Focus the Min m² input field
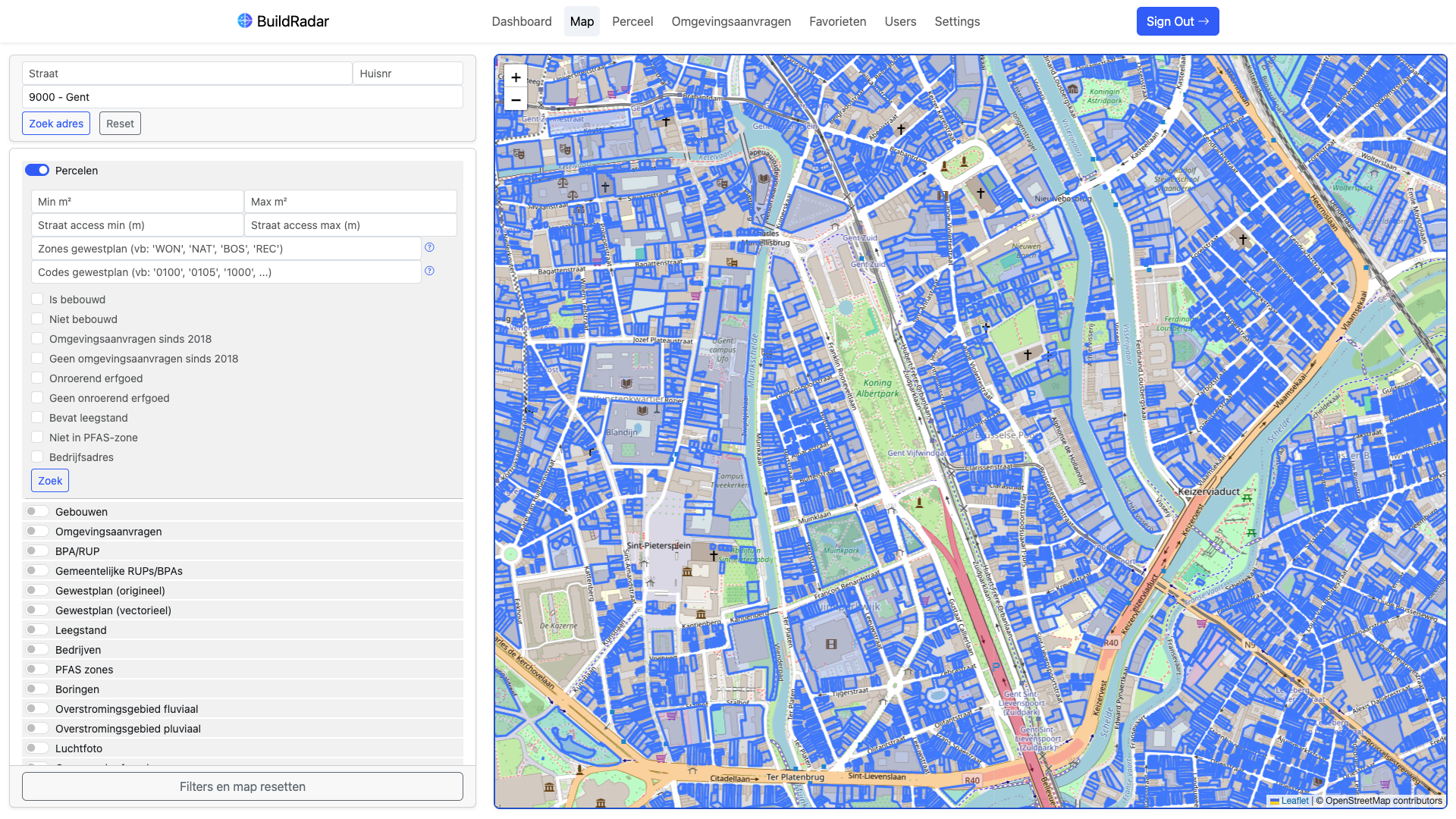Screen dimensions: 1456x819 [137, 202]
